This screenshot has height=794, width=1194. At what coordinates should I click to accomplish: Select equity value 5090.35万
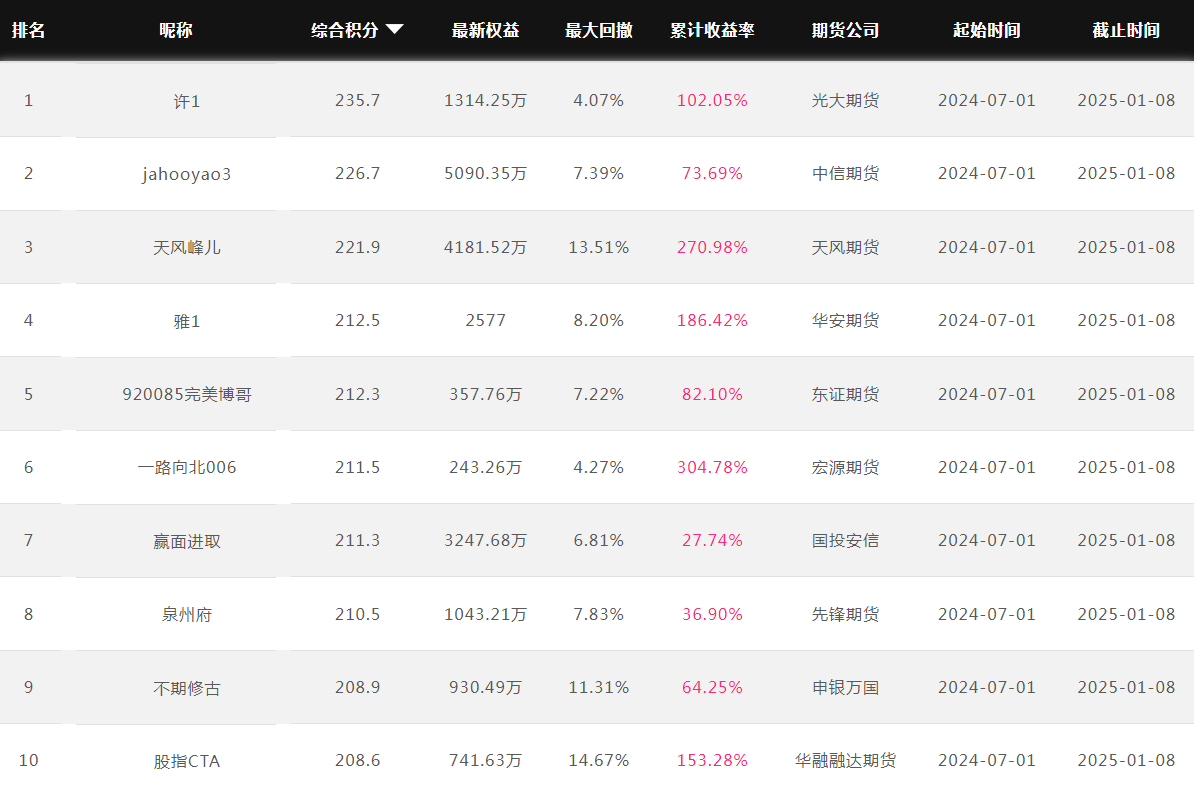[486, 174]
